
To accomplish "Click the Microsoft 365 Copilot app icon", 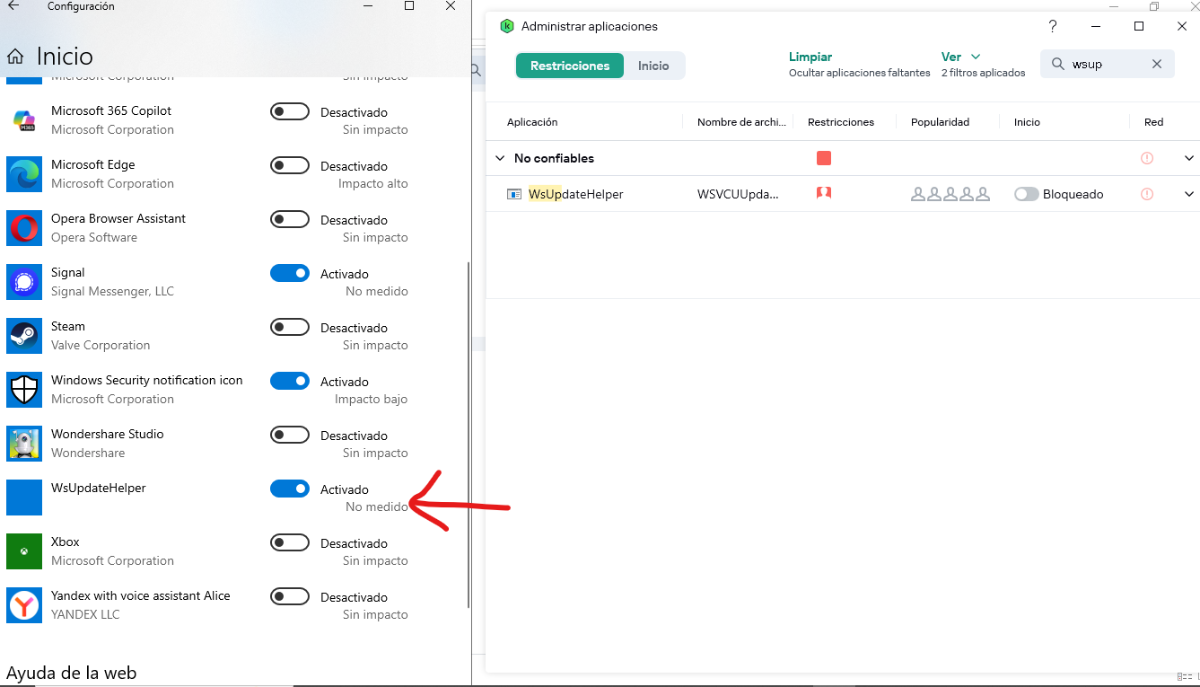I will coord(24,120).
